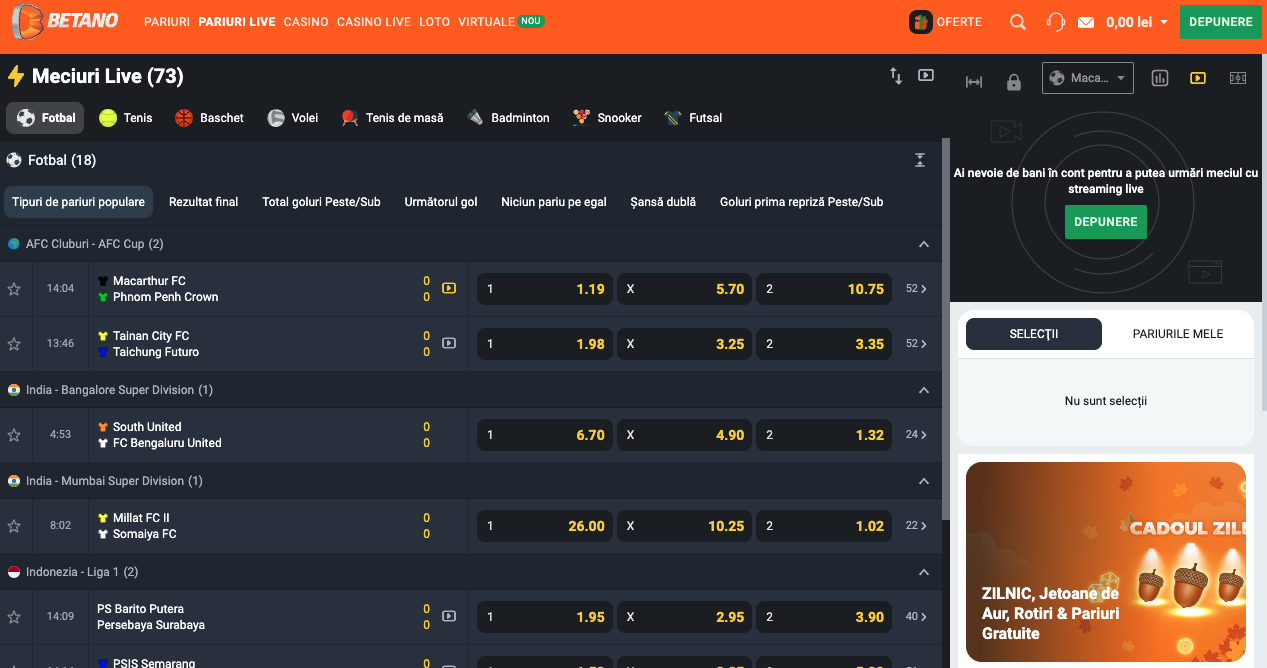Viewport: 1267px width, 668px height.
Task: Select the yellow live stream icon in right panel
Action: point(1198,78)
